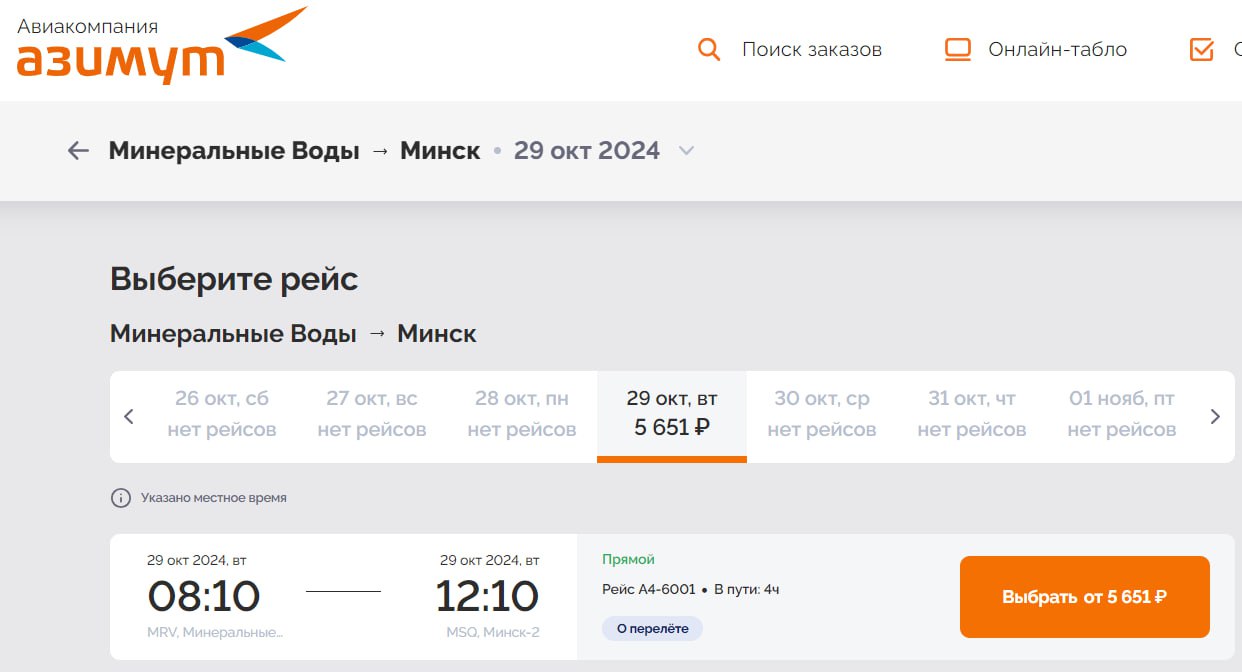Click the laptop icon for online board

[x=958, y=49]
